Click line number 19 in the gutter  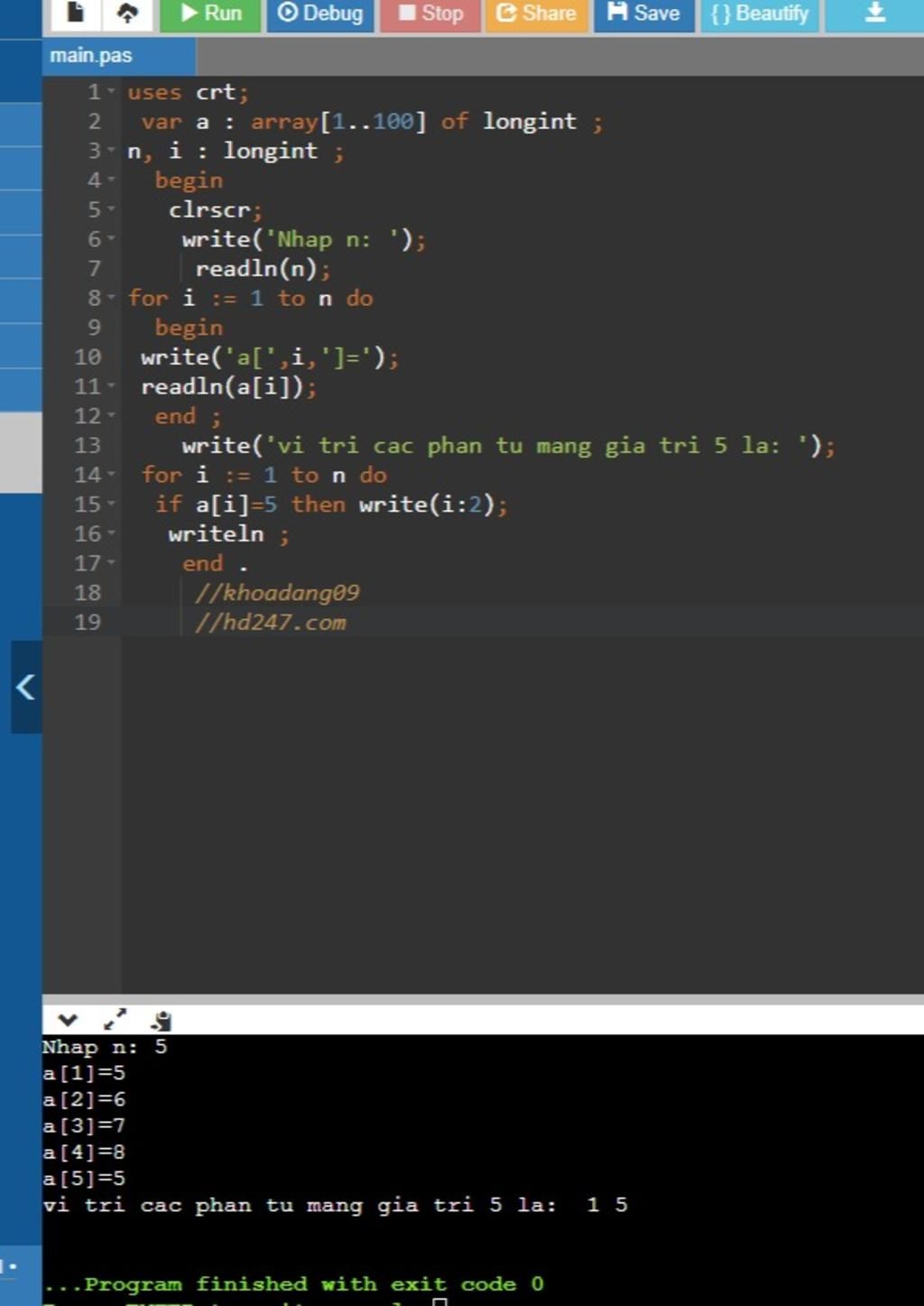pos(88,622)
